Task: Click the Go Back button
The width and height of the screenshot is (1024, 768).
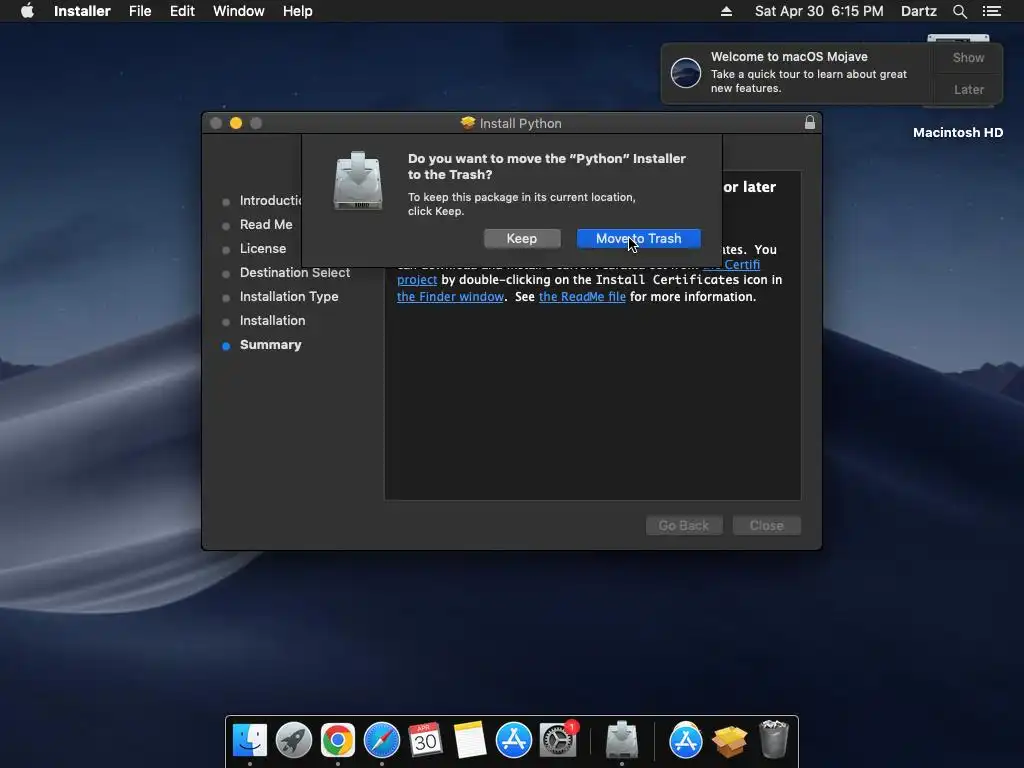Action: [684, 525]
